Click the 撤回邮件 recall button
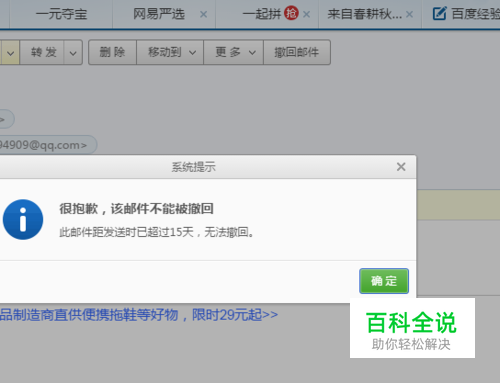 coord(297,52)
